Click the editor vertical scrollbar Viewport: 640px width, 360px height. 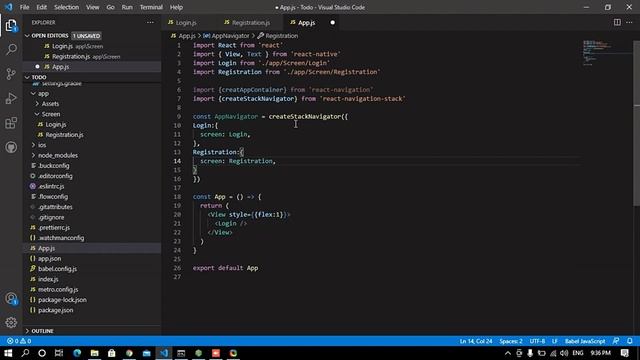click(x=636, y=122)
